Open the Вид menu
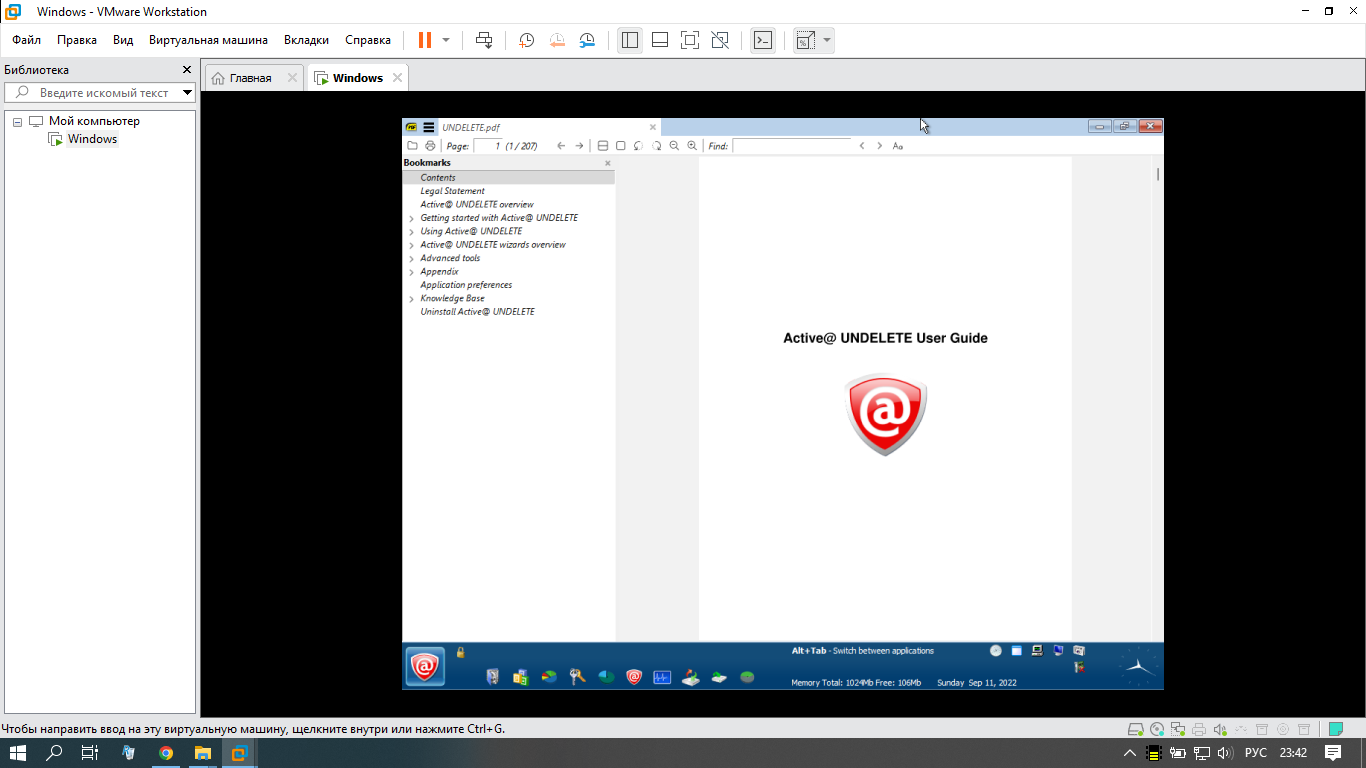This screenshot has height=768, width=1366. tap(123, 40)
